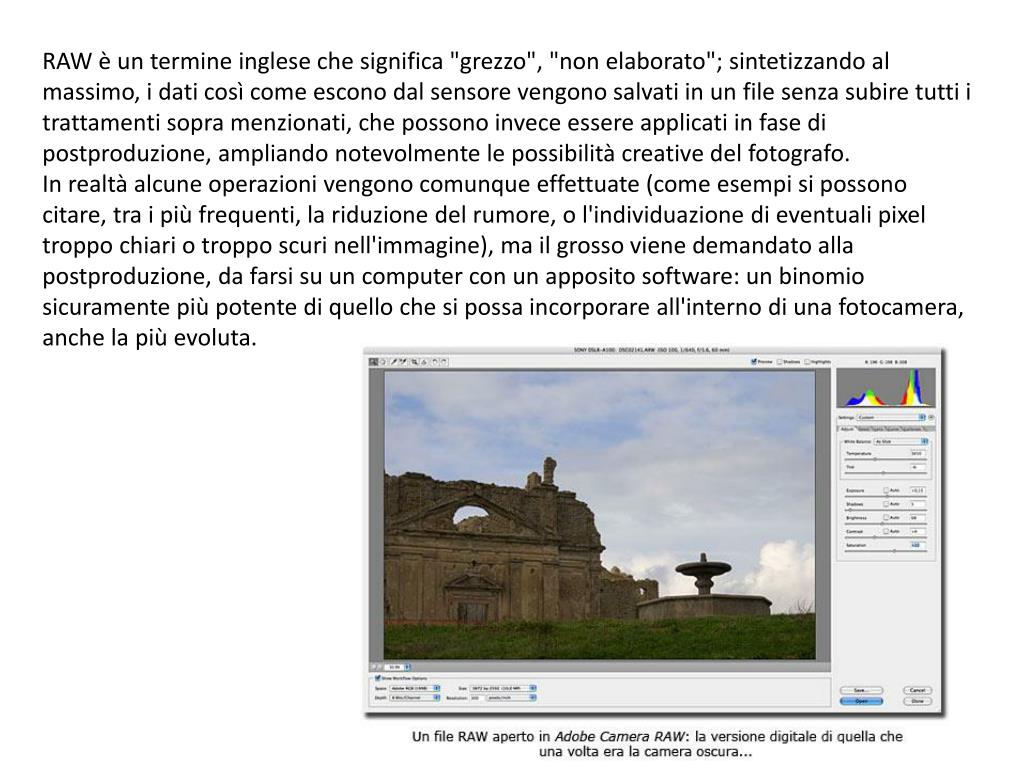1024x768 pixels.
Task: Pick the White Balance eyedropper tool
Action: pos(394,361)
